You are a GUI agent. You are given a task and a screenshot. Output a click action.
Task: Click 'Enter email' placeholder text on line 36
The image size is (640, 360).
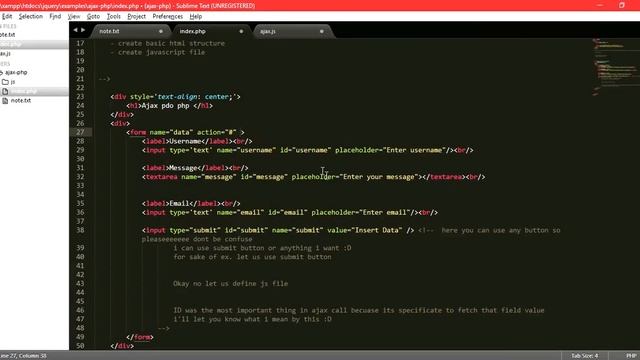[x=384, y=212]
